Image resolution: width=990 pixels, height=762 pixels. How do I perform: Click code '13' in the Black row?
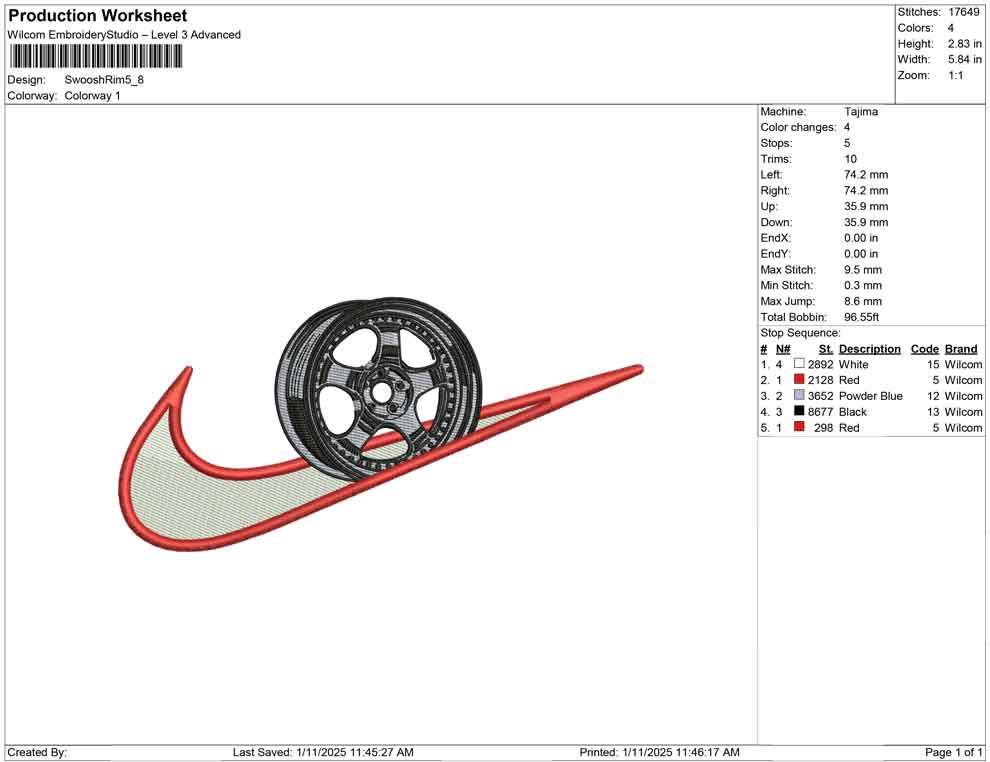[933, 412]
